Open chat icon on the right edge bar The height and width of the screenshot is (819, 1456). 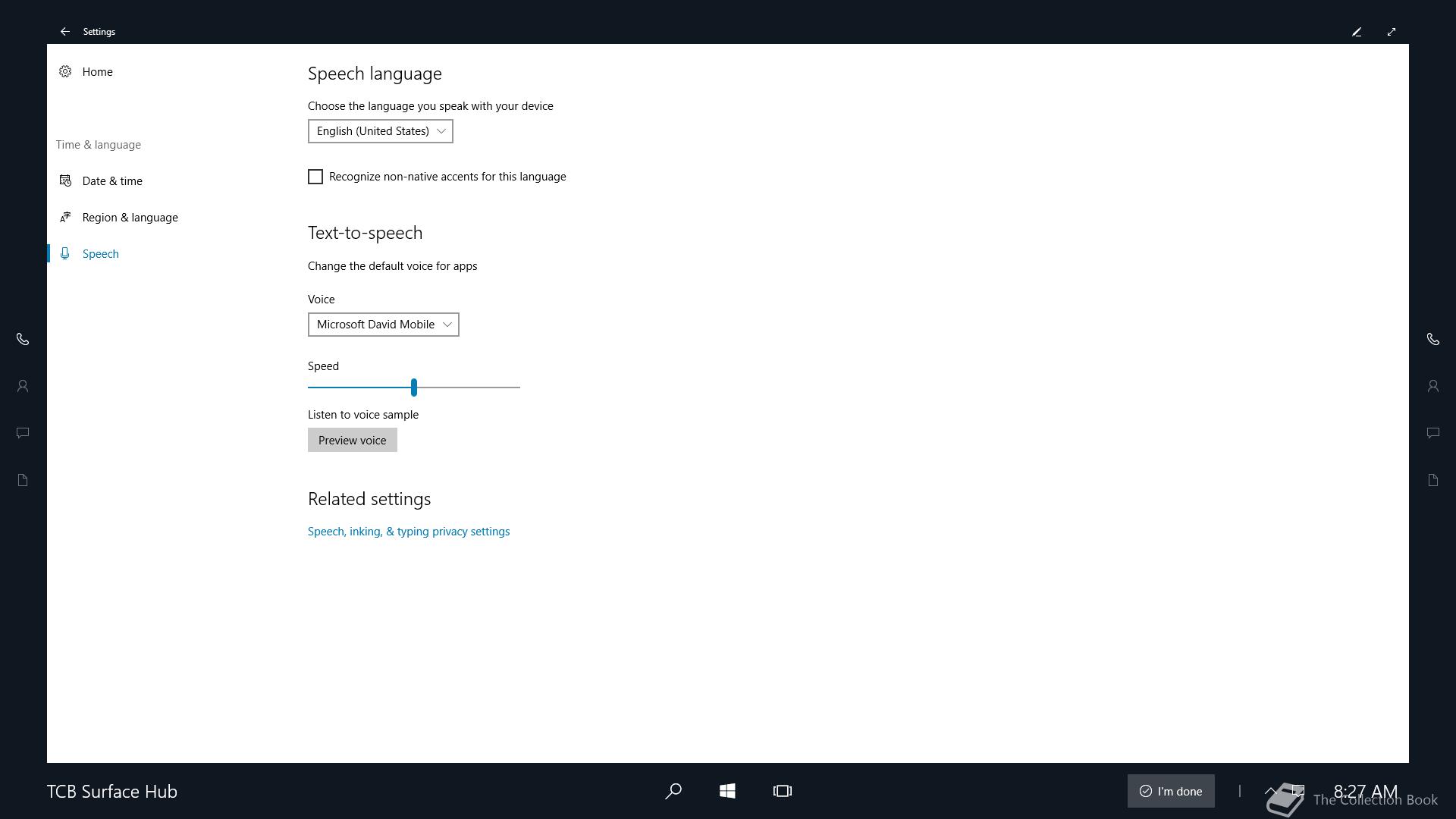pyautogui.click(x=1433, y=433)
